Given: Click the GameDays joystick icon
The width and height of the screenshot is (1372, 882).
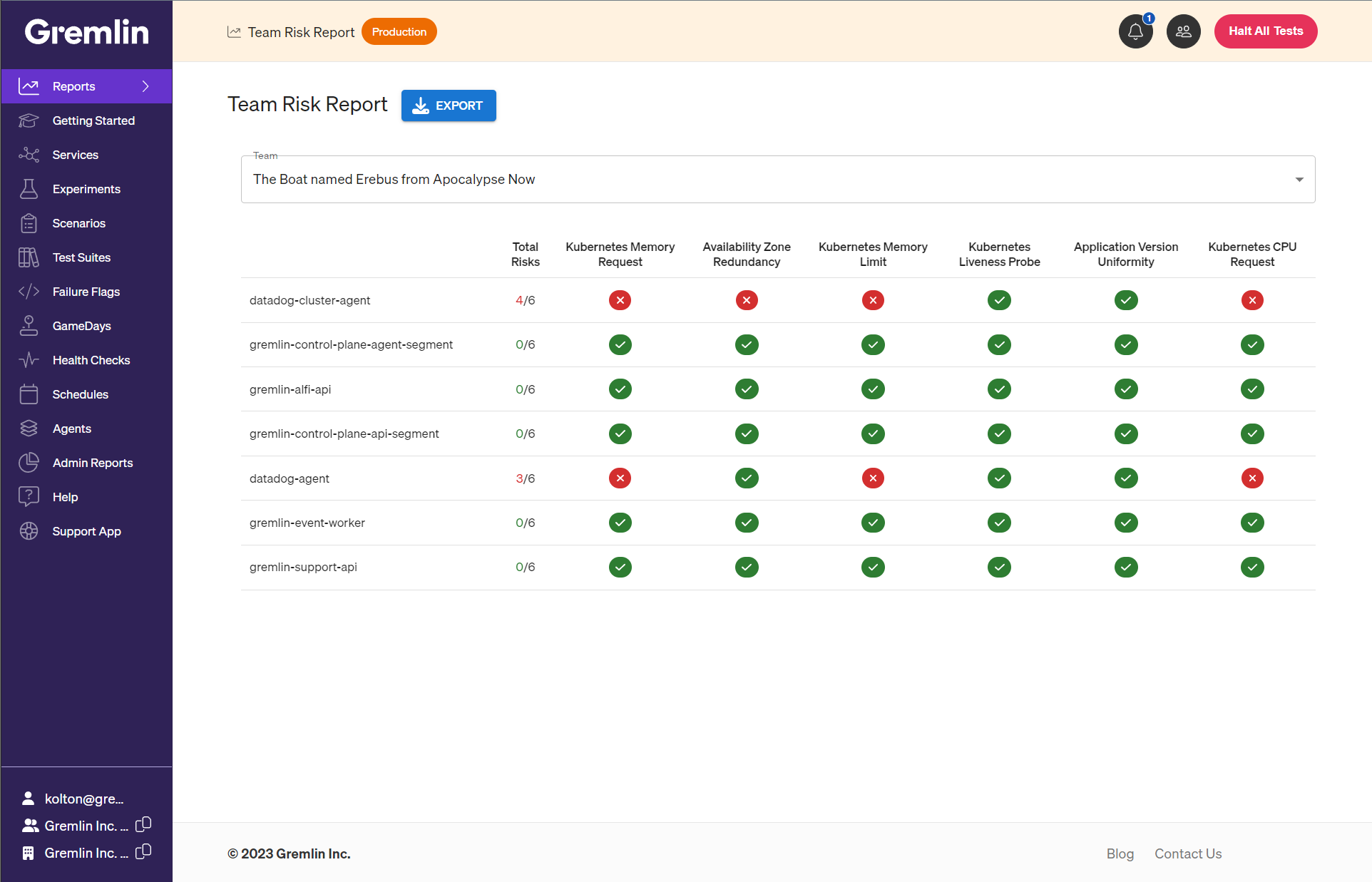Looking at the screenshot, I should tap(29, 326).
